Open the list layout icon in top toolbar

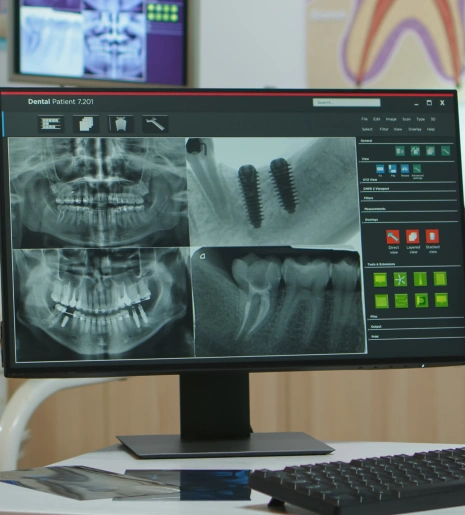[x=51, y=124]
